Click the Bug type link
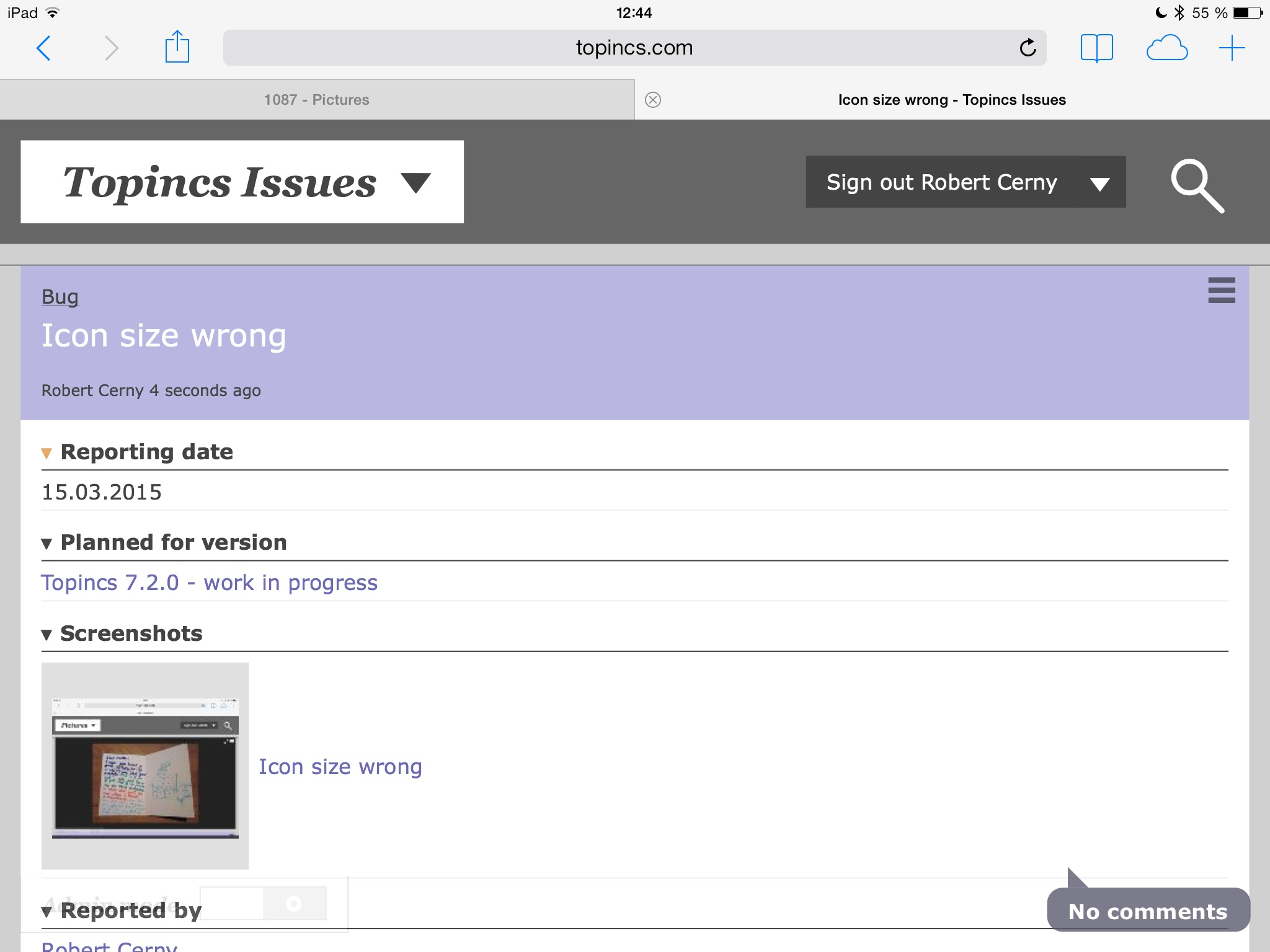 pyautogui.click(x=60, y=297)
